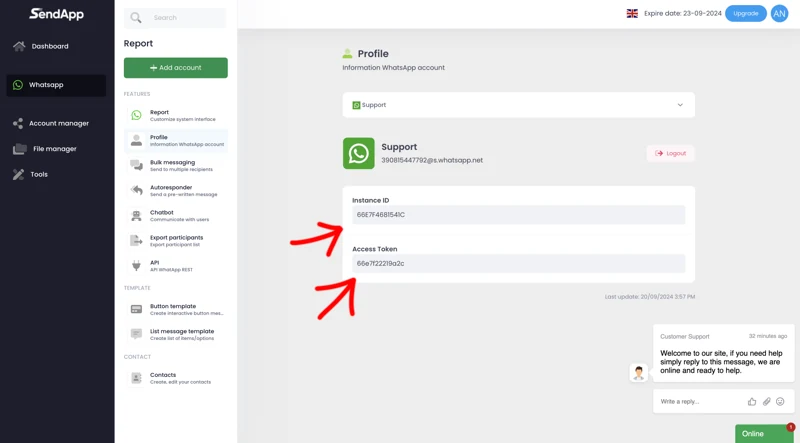Open the Button template entry
This screenshot has width=800, height=443.
coord(176,309)
